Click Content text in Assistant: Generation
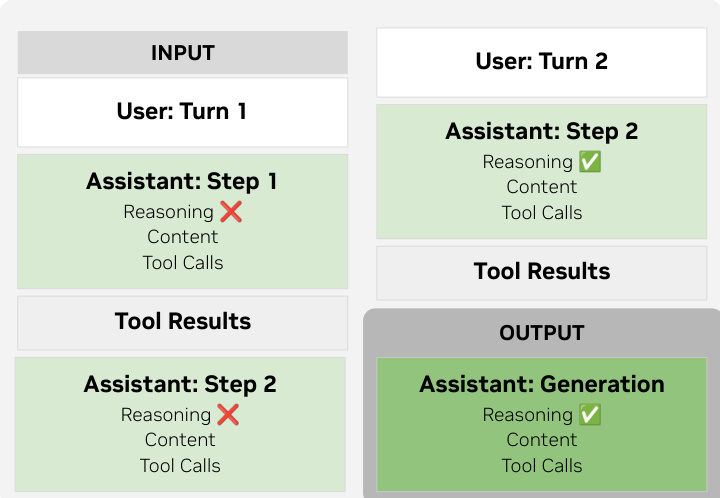Viewport: 720px width, 498px height. tap(541, 440)
